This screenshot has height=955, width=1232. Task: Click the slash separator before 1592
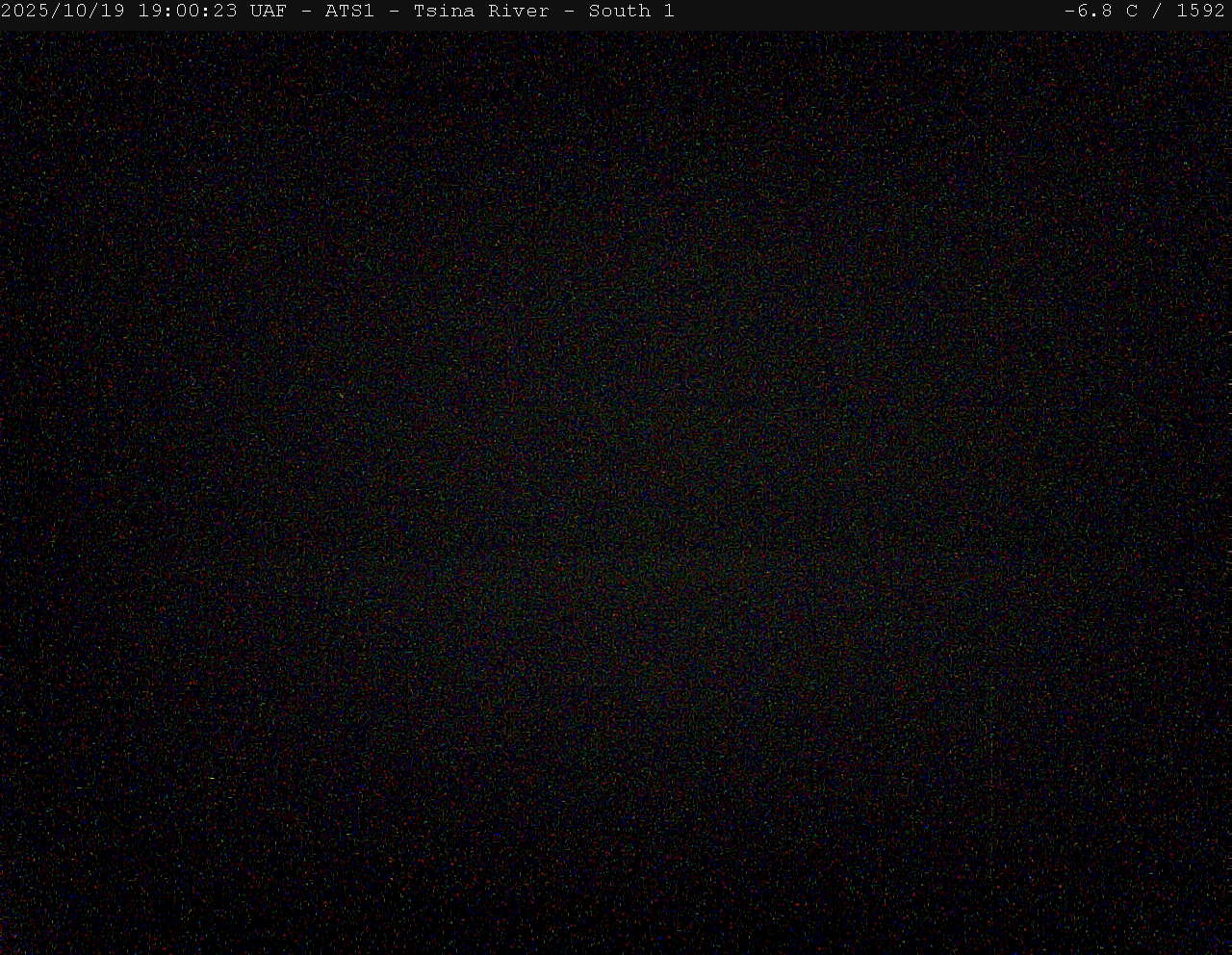[x=1157, y=12]
